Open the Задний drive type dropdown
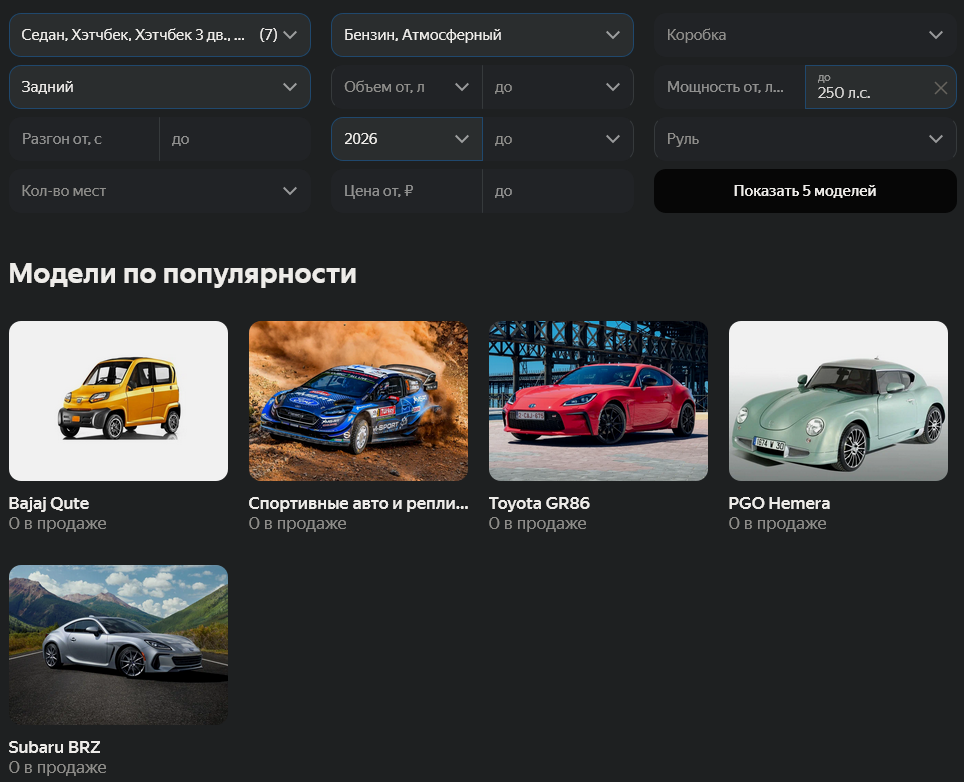This screenshot has height=782, width=964. click(160, 87)
